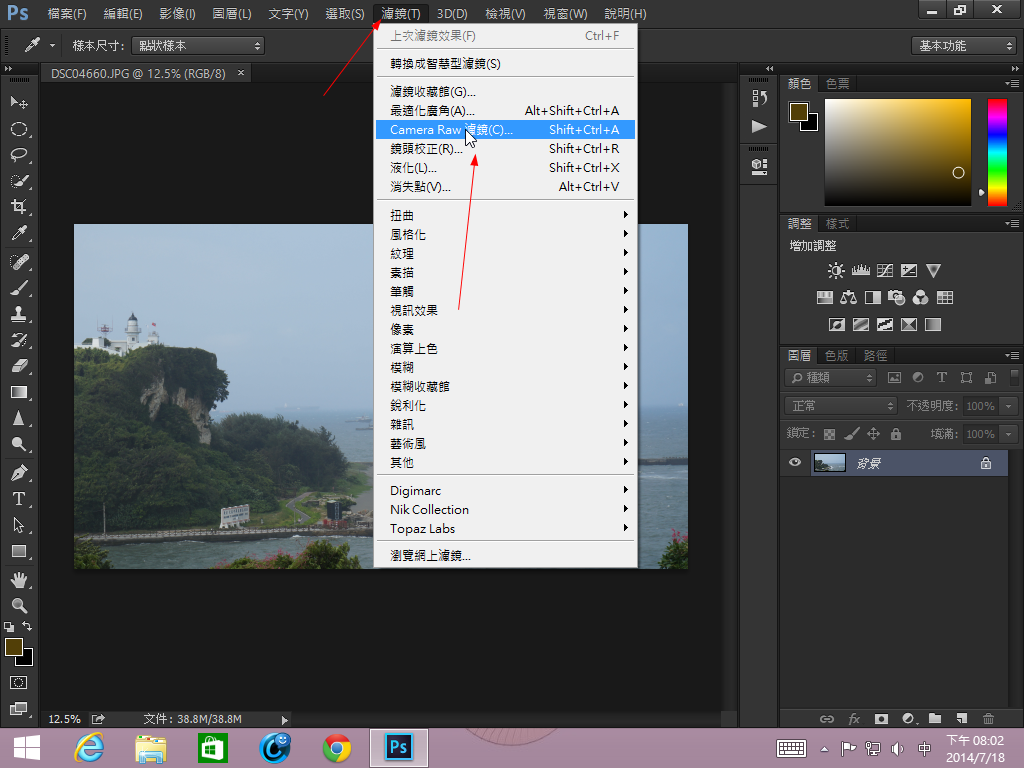Expand the 扭曲 filter submenu
The height and width of the screenshot is (768, 1024).
click(505, 215)
